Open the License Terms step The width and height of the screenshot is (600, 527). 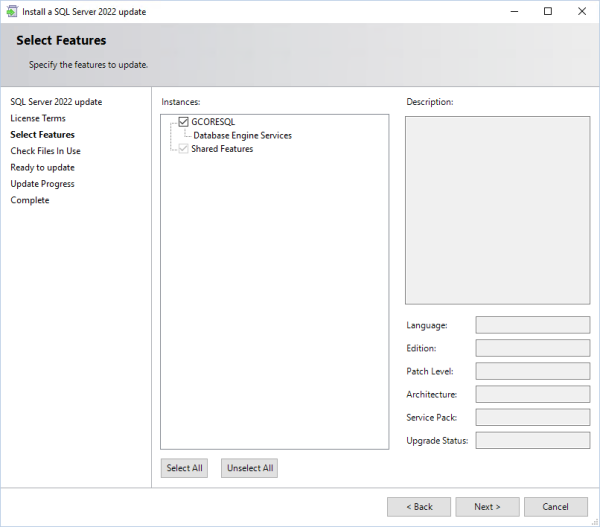coord(38,118)
